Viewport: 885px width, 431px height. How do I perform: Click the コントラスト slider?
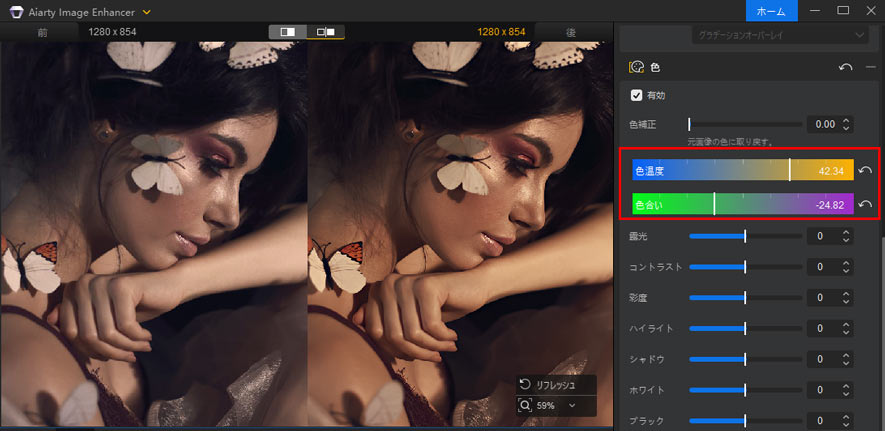(x=745, y=266)
